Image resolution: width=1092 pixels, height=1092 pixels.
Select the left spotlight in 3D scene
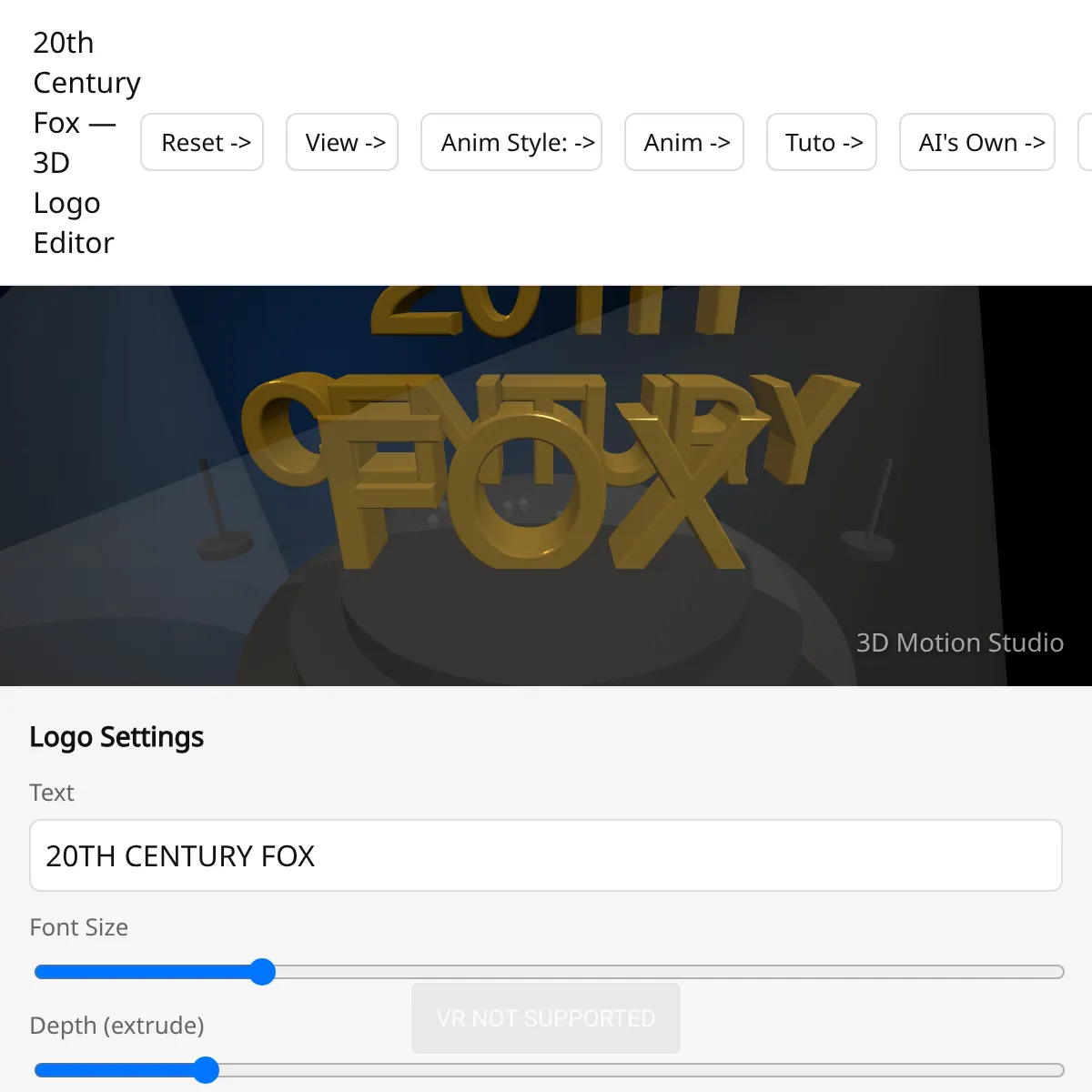coord(219,514)
